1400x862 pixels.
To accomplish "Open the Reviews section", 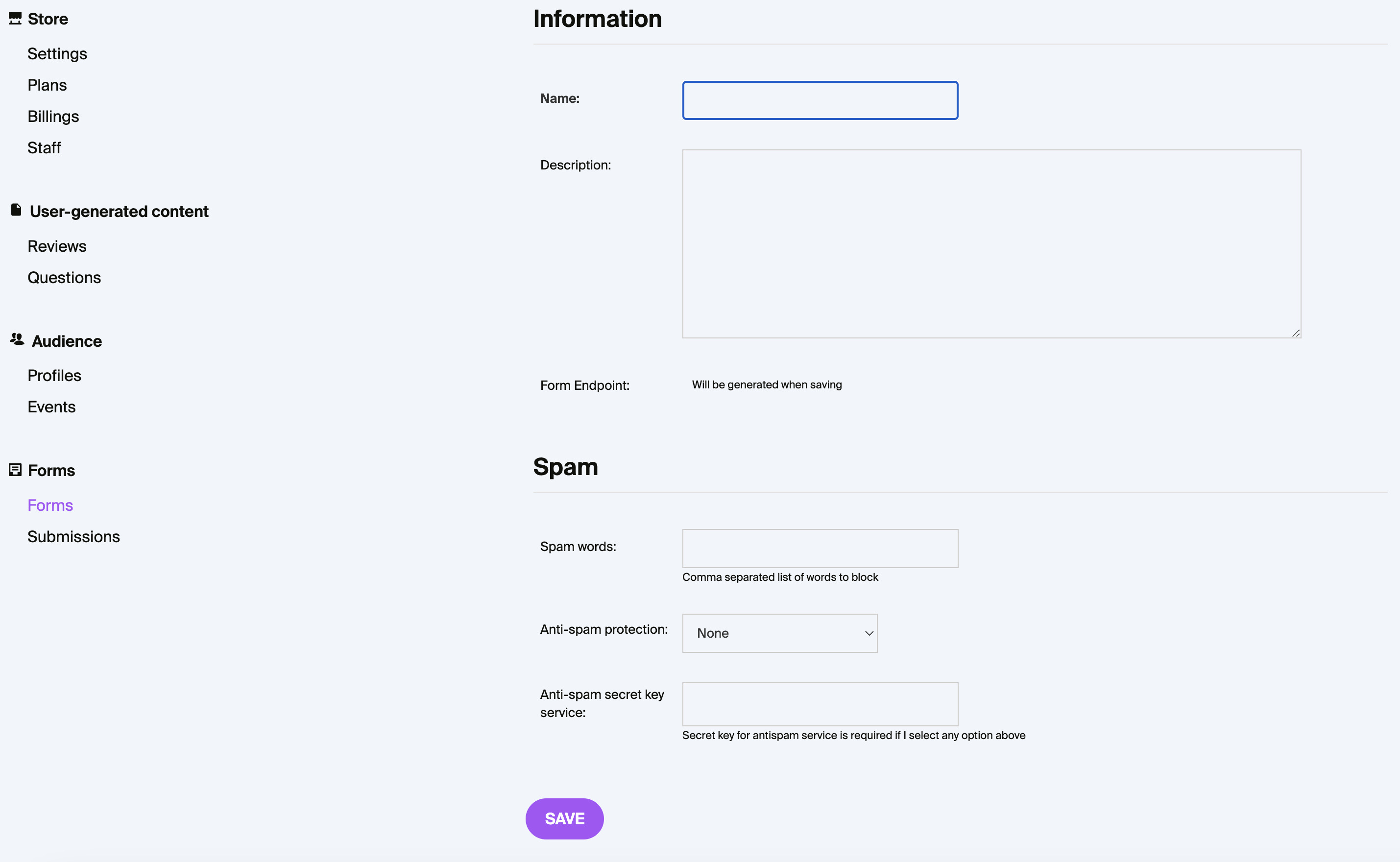I will (x=57, y=245).
